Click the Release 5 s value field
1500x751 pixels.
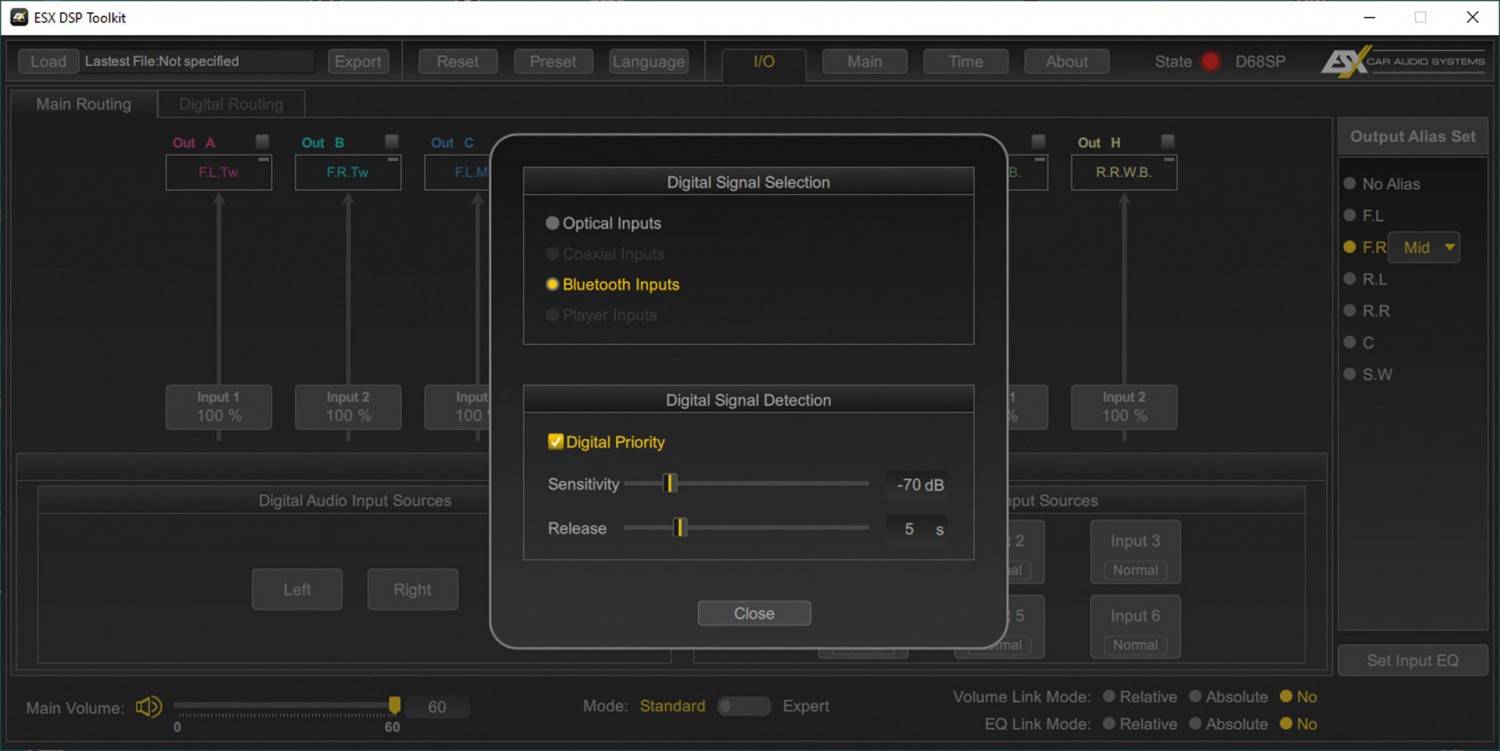pos(917,529)
